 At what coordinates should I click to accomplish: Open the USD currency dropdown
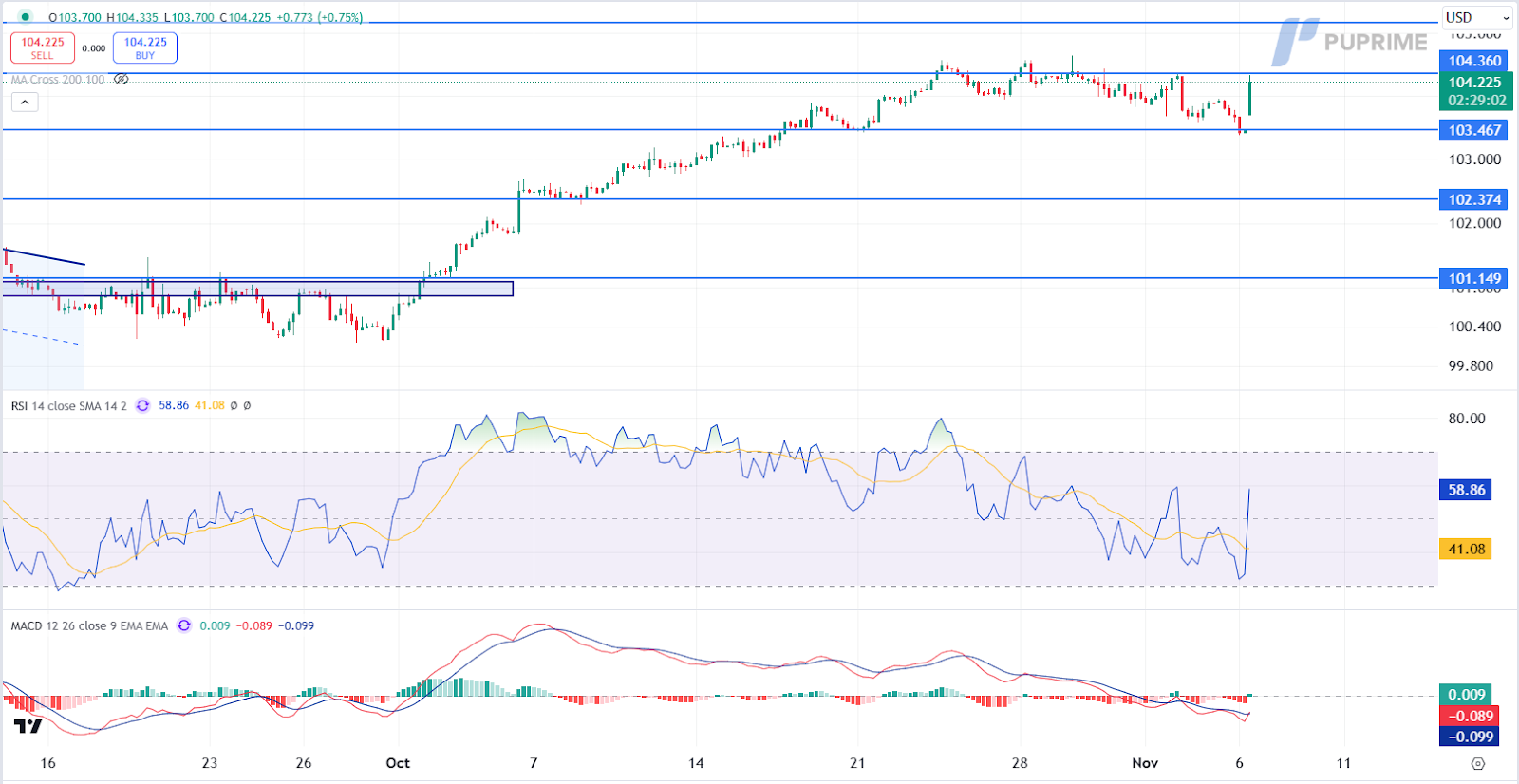(x=1477, y=17)
